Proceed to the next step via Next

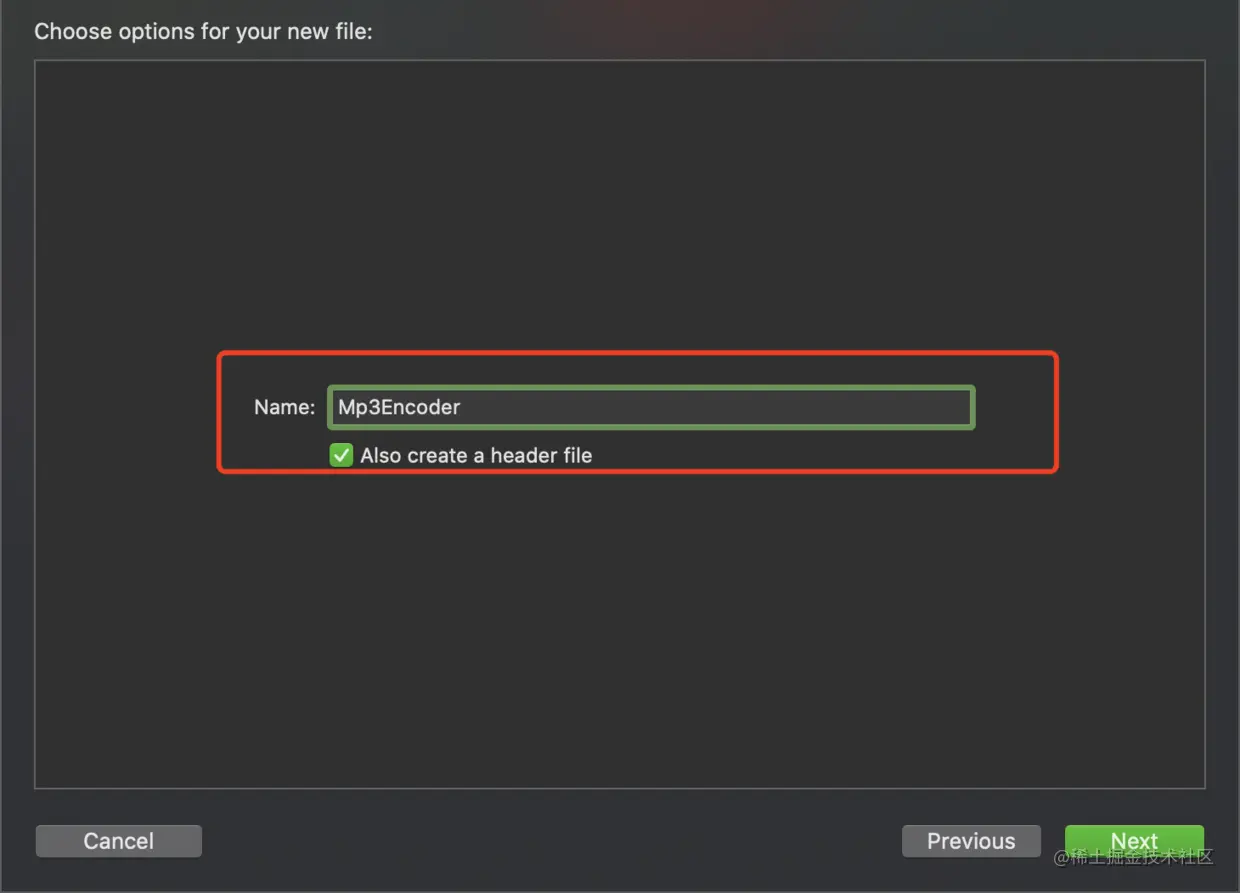coord(1134,841)
